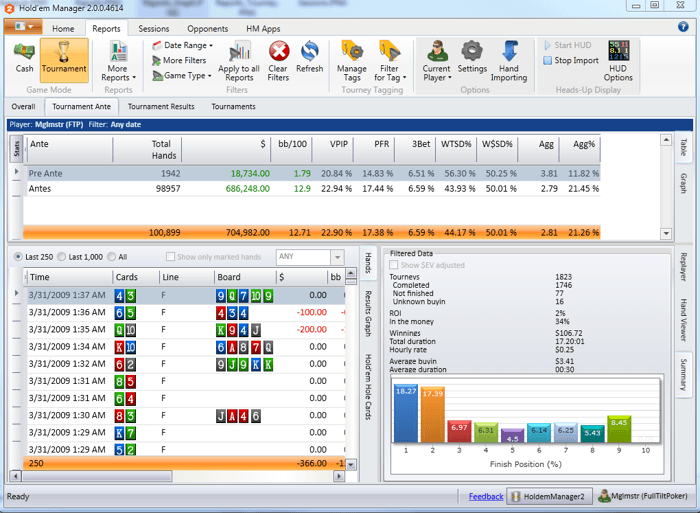The image size is (700, 513).
Task: Click Mglmstr (FullTiltPoker) player status icon
Action: pos(604,496)
